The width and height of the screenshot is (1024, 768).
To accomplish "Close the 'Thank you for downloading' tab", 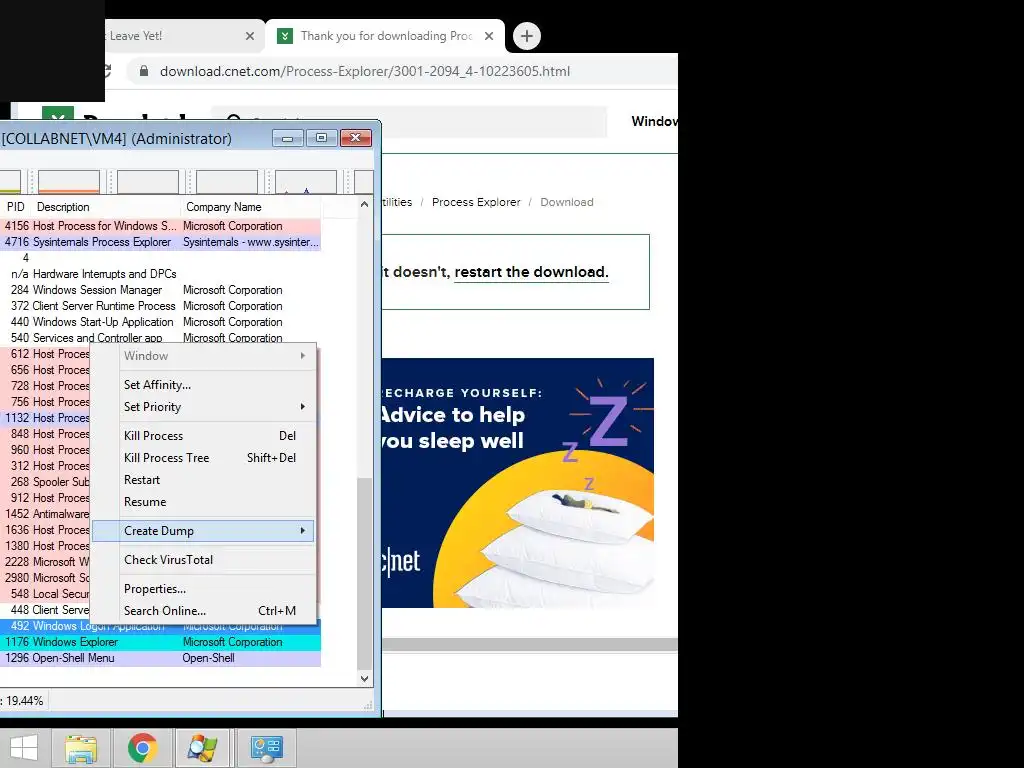I will (488, 36).
